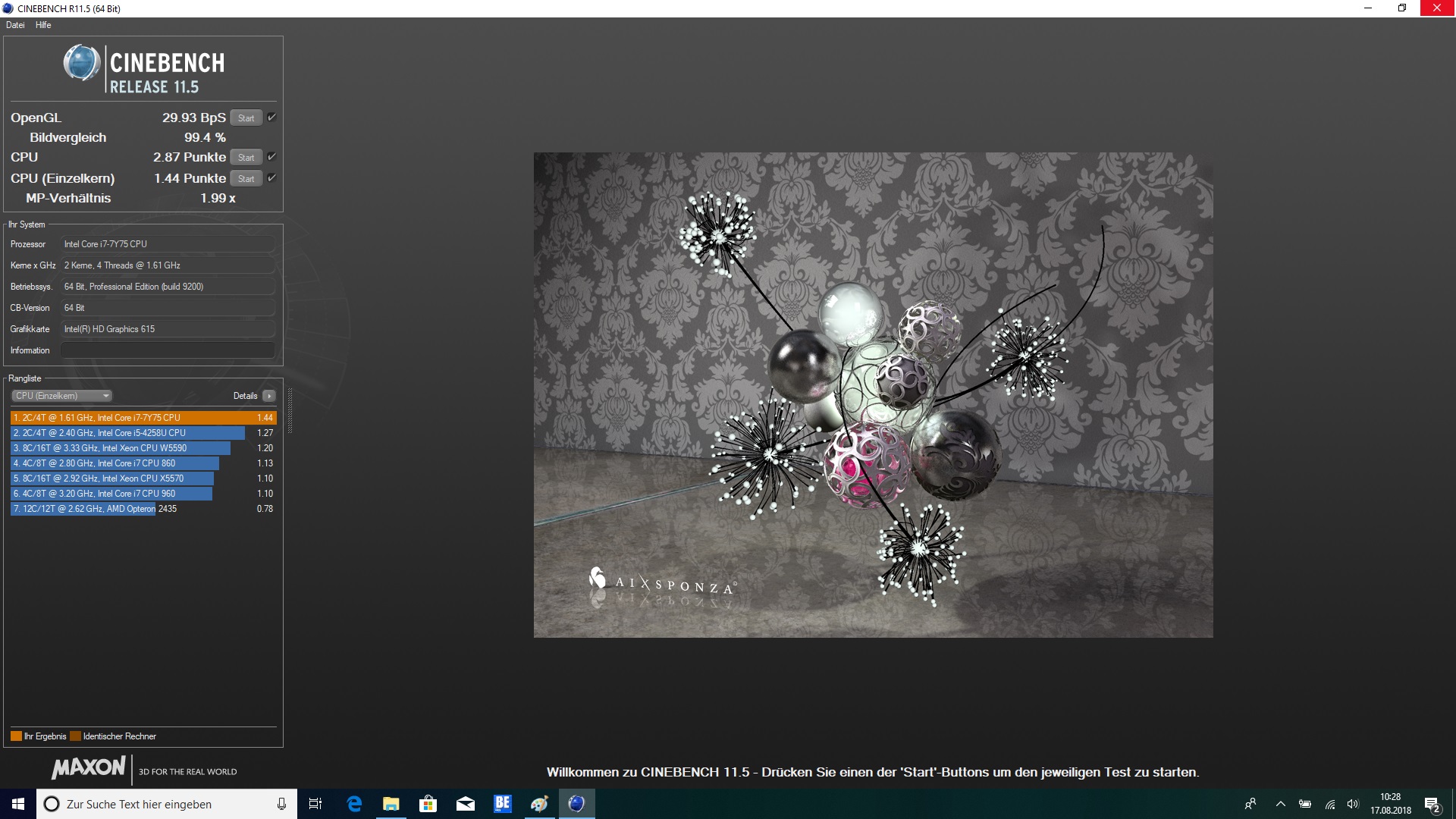This screenshot has height=819, width=1456.
Task: Open the Action Center notifications icon
Action: [1432, 804]
